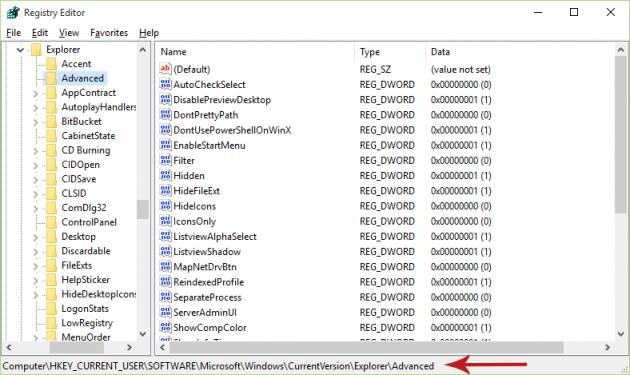630x375 pixels.
Task: Select the LowRegistry key label
Action: click(x=87, y=323)
